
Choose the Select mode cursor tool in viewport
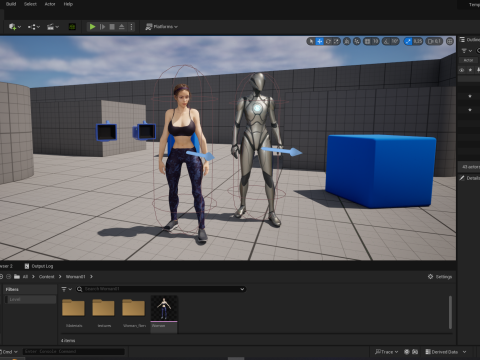(311, 41)
